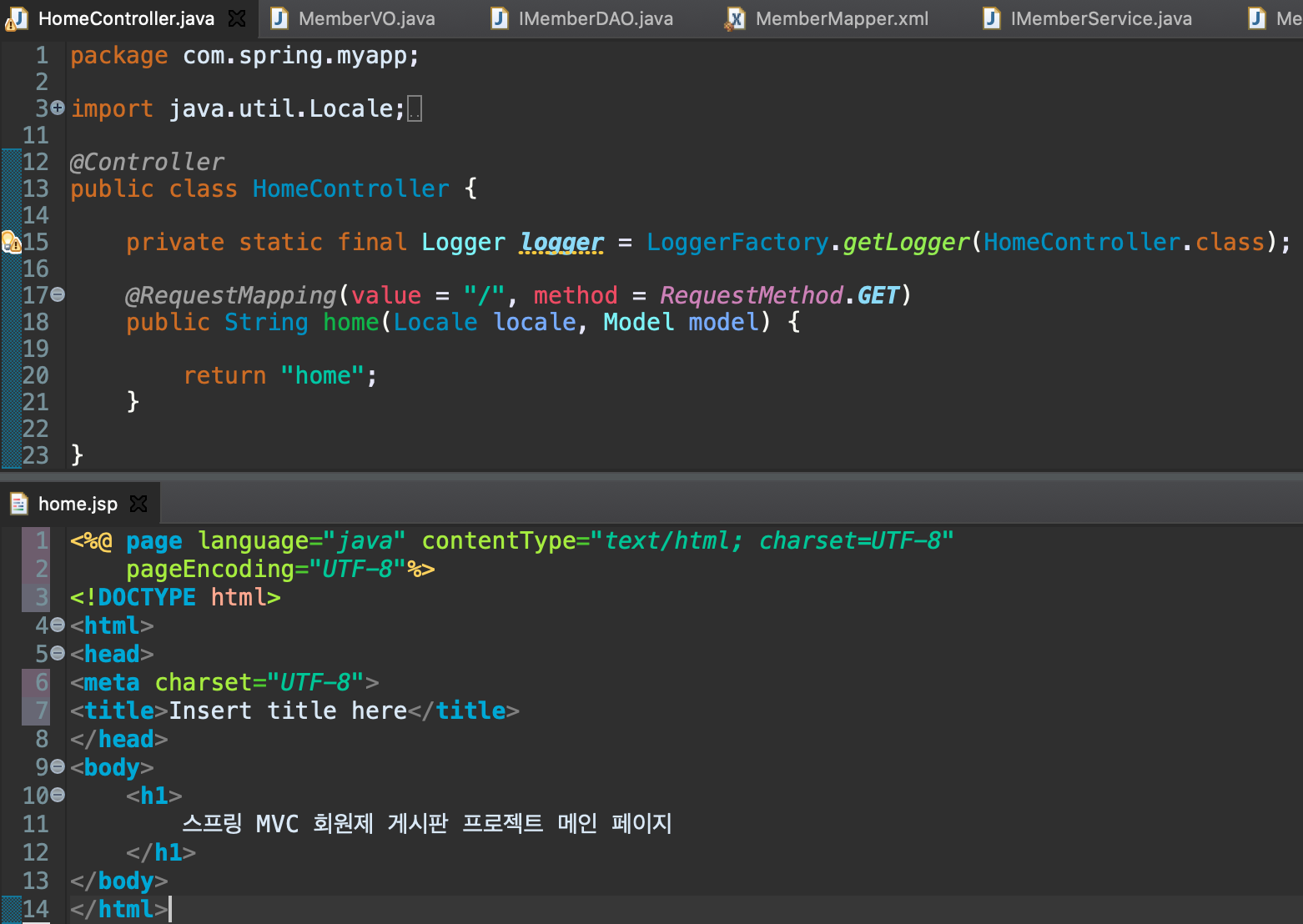Click the Java warning icon on HomeController.java tab
Image resolution: width=1303 pixels, height=924 pixels.
point(17,19)
